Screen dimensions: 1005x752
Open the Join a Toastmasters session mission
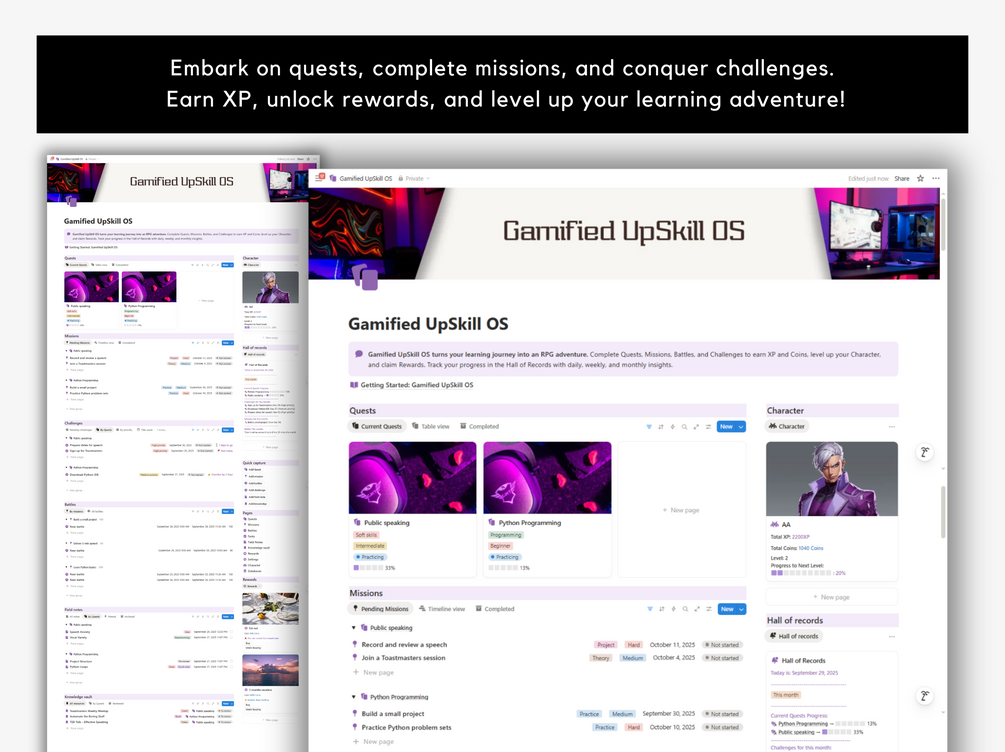(403, 658)
